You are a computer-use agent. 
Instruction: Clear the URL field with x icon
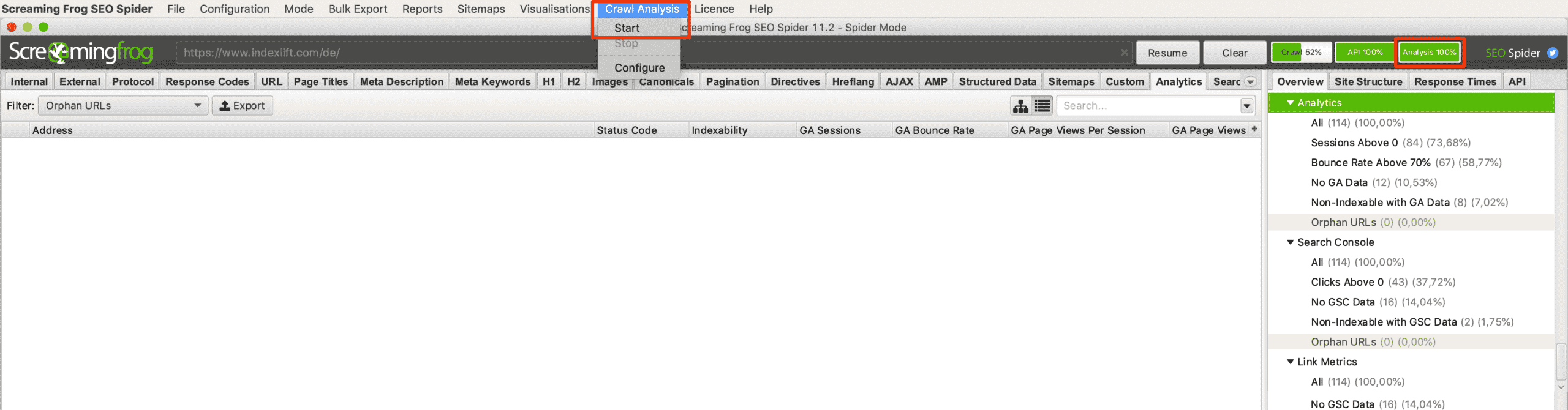coord(1125,53)
